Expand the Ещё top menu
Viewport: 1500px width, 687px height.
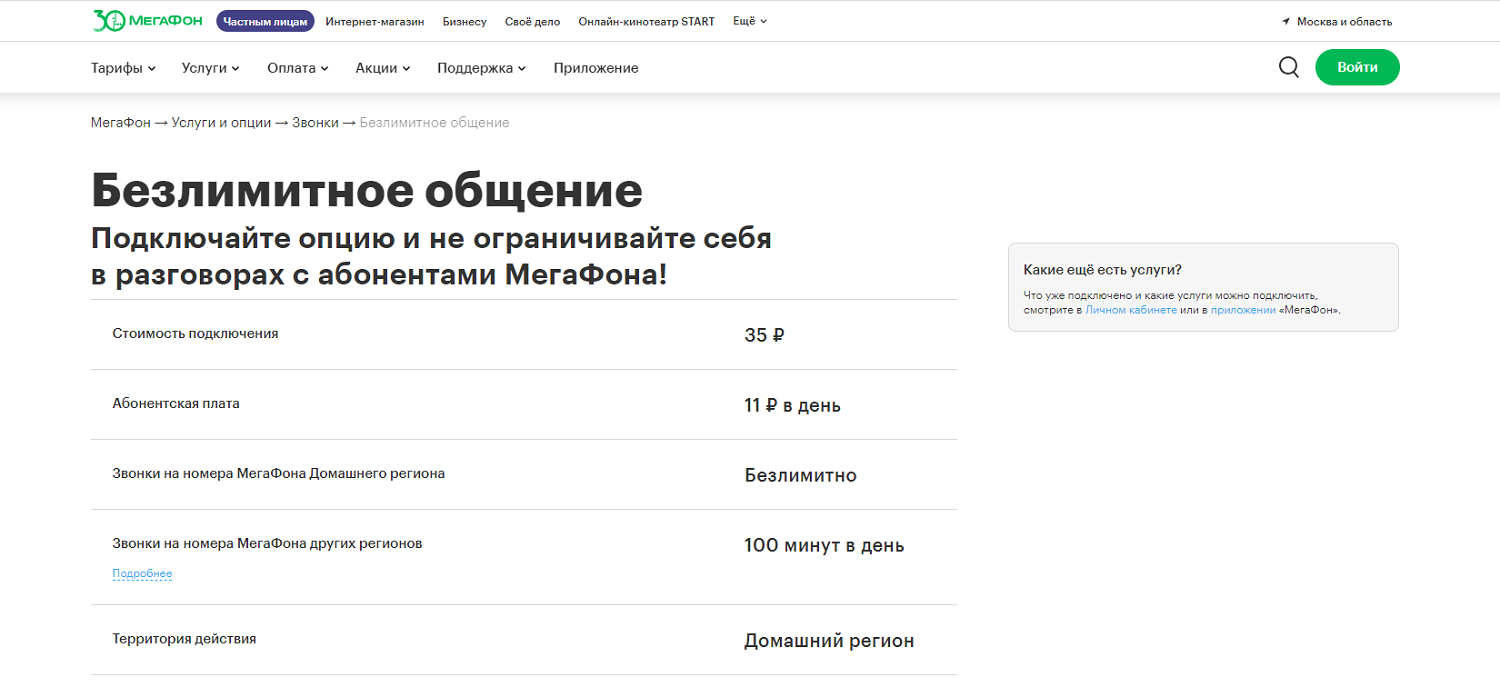point(749,21)
